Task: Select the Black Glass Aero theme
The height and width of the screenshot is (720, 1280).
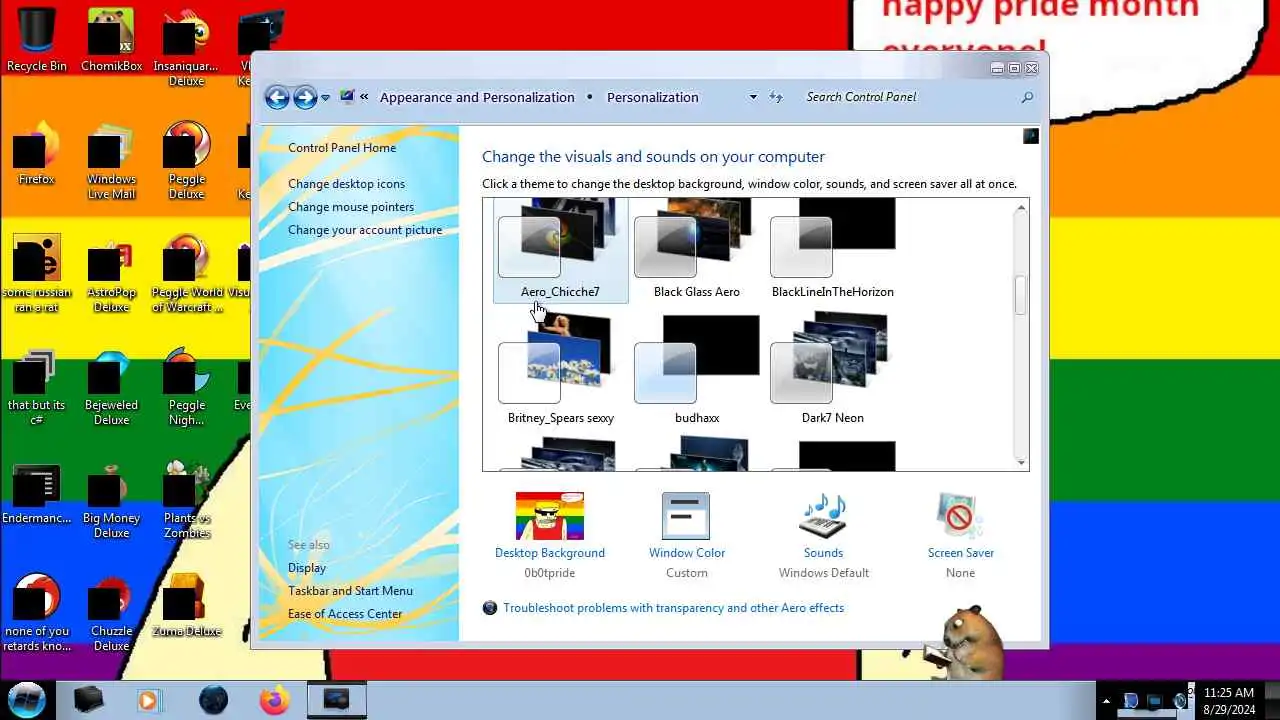Action: coord(696,250)
